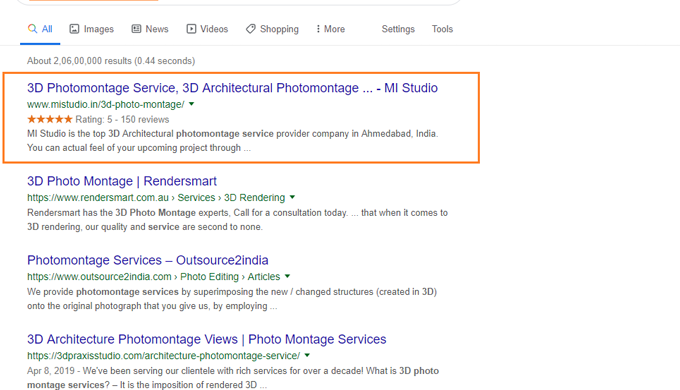Click the magnifier icon on All tab
This screenshot has width=680, height=390.
click(x=32, y=29)
